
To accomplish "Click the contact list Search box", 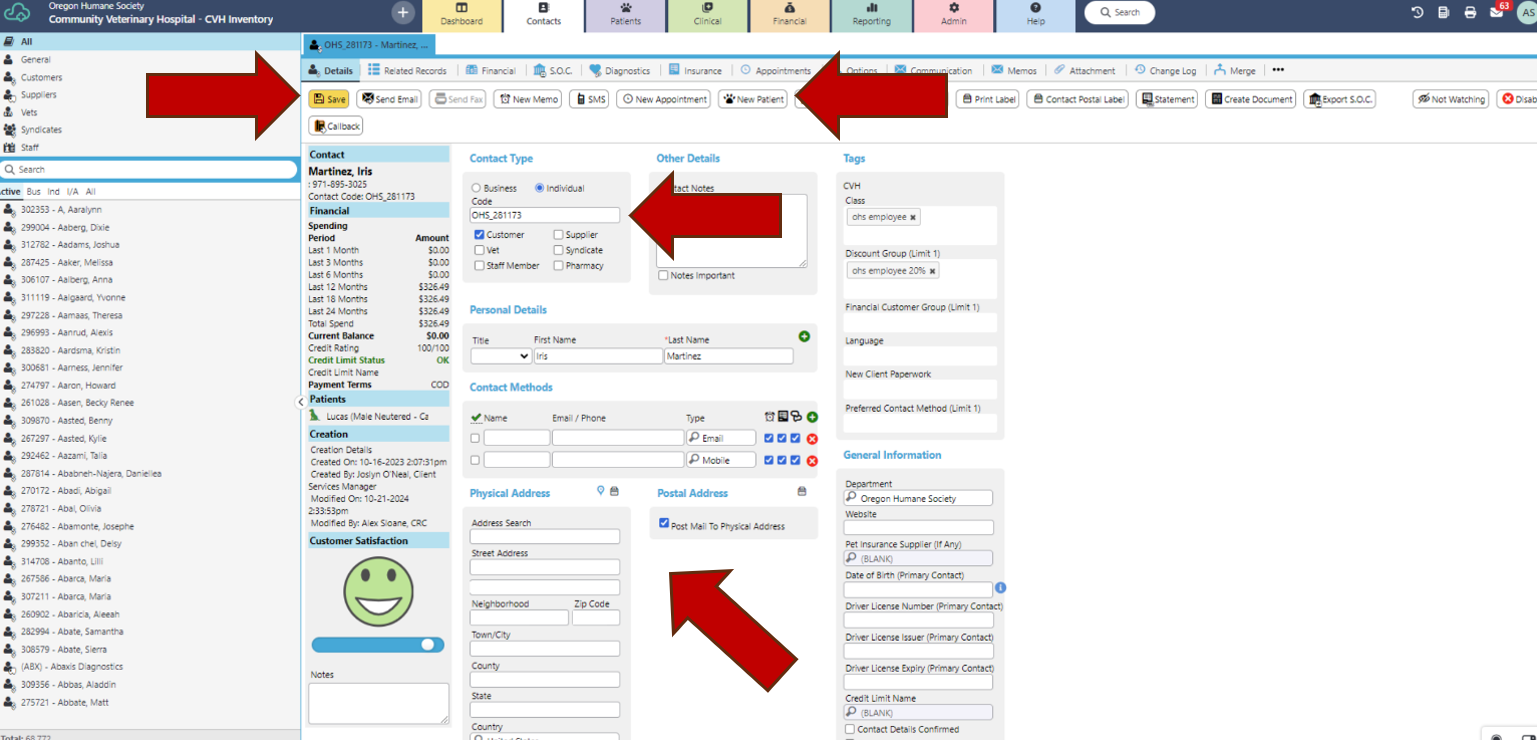I will point(149,169).
